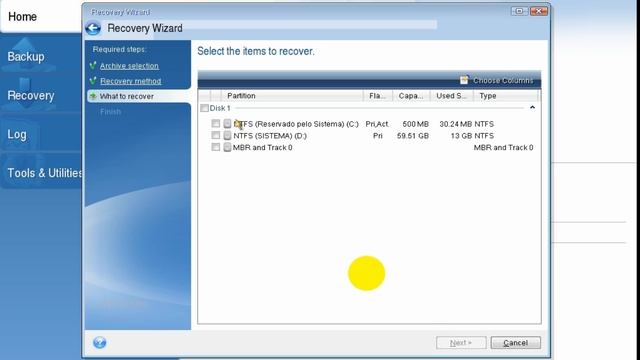Viewport: 640px width, 360px height.
Task: Collapse the Disk 1 group arrow
Action: coord(532,108)
